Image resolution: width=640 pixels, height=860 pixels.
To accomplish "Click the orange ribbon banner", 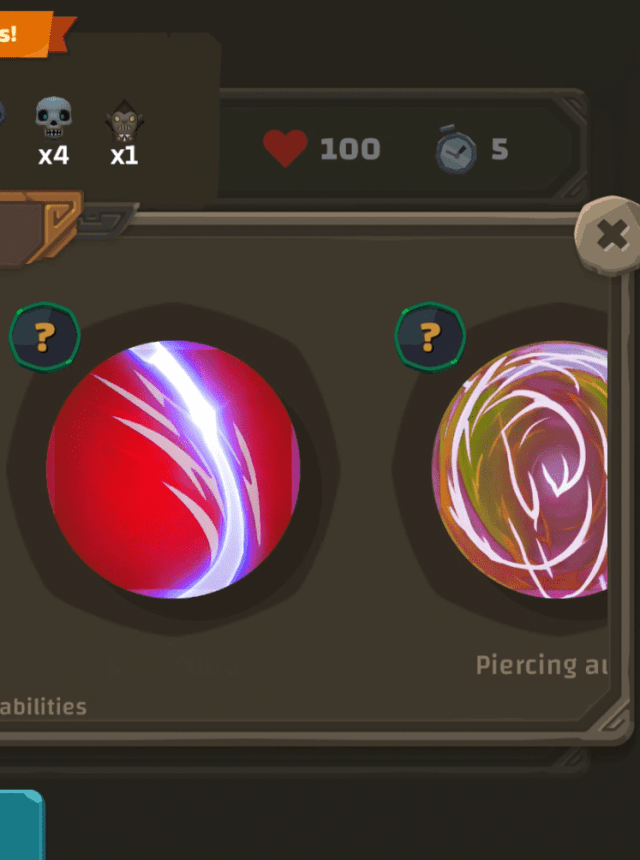I will (34, 34).
